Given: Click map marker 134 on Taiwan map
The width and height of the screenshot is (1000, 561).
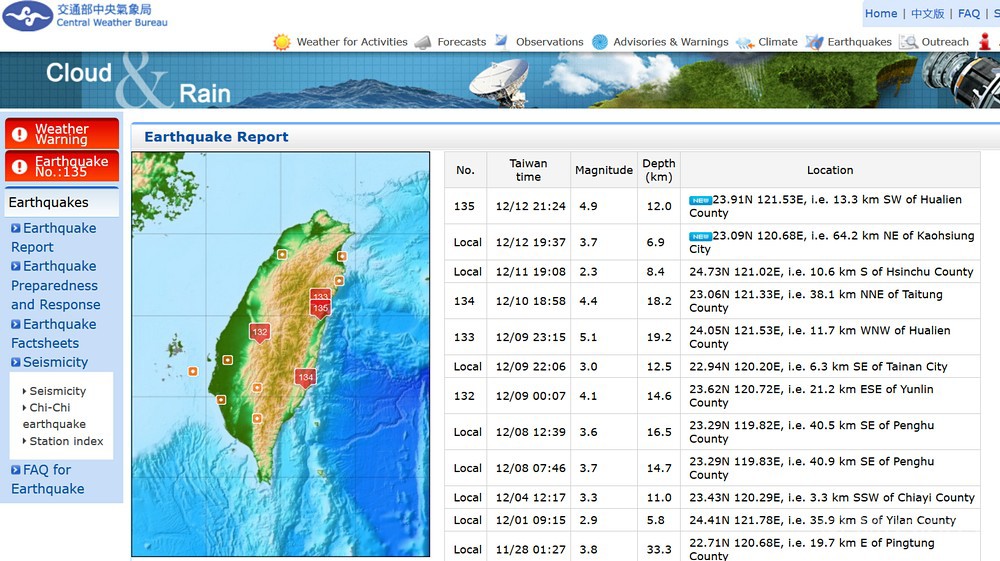Looking at the screenshot, I should coord(305,377).
